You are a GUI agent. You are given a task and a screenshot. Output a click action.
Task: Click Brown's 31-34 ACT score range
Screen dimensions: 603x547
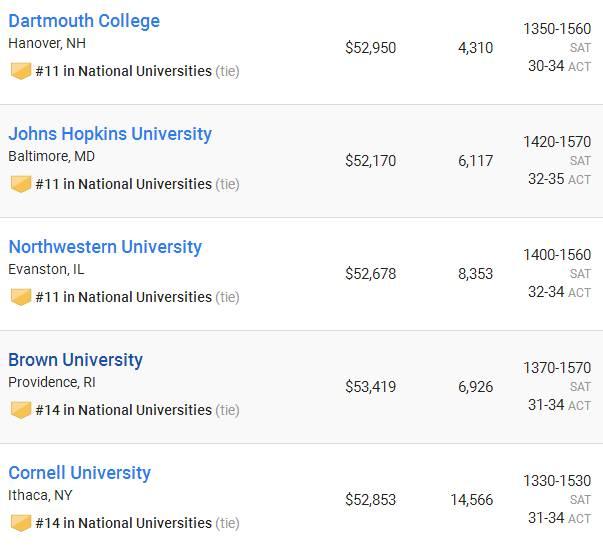(x=546, y=405)
